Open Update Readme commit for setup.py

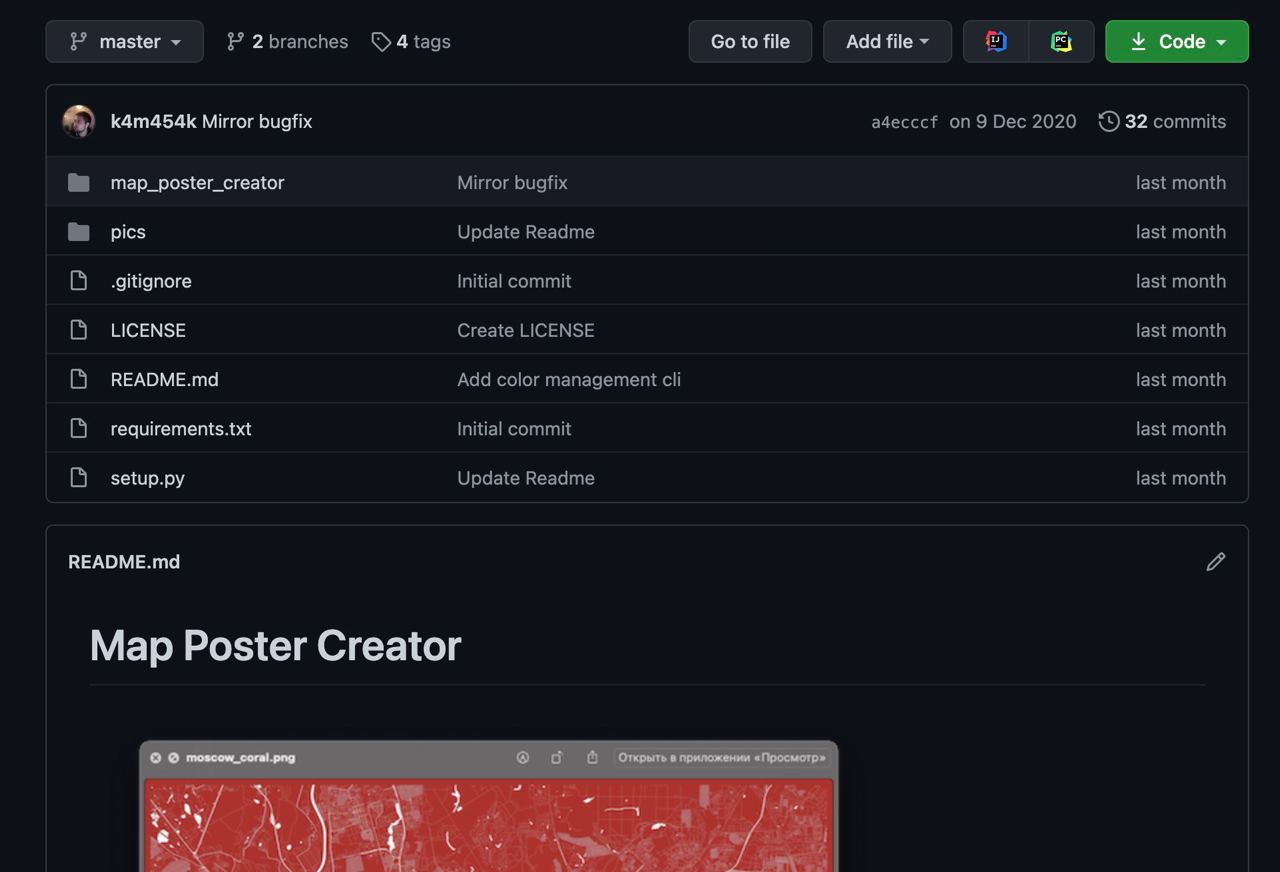pos(526,478)
